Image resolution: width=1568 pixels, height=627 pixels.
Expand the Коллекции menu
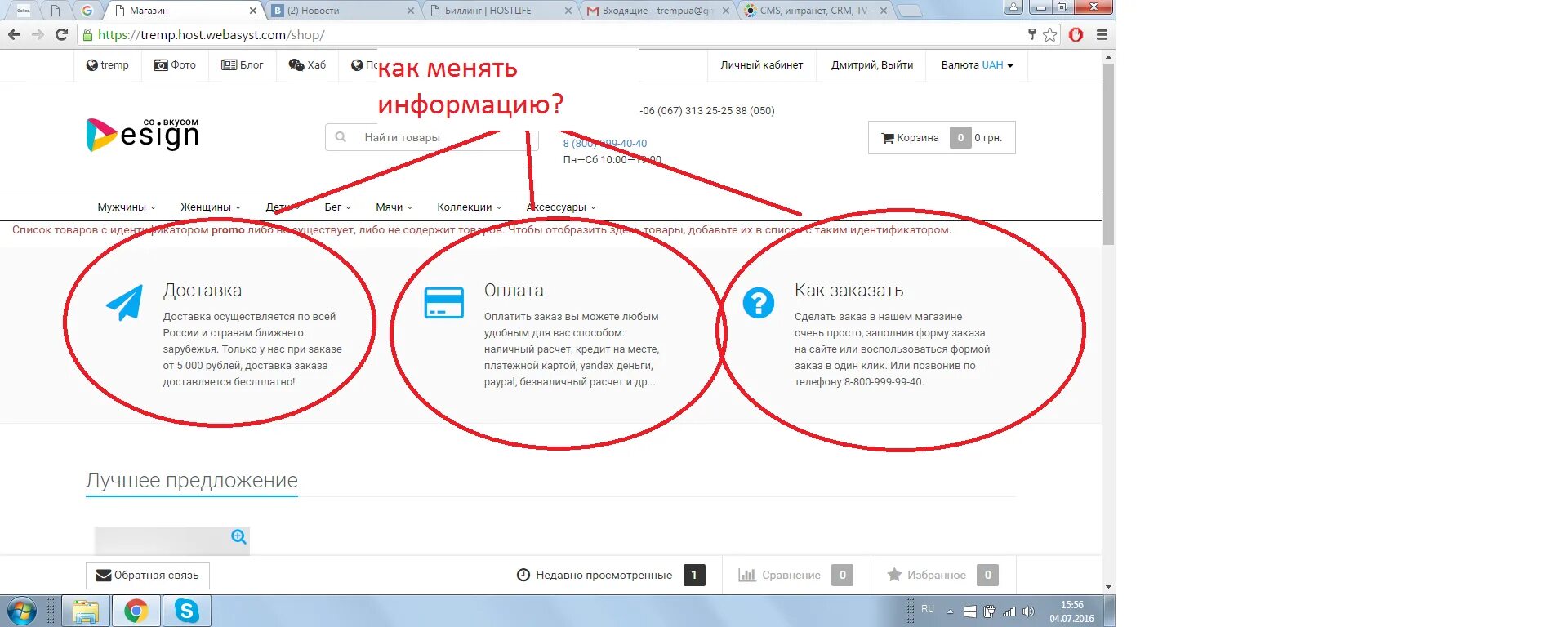coord(470,207)
